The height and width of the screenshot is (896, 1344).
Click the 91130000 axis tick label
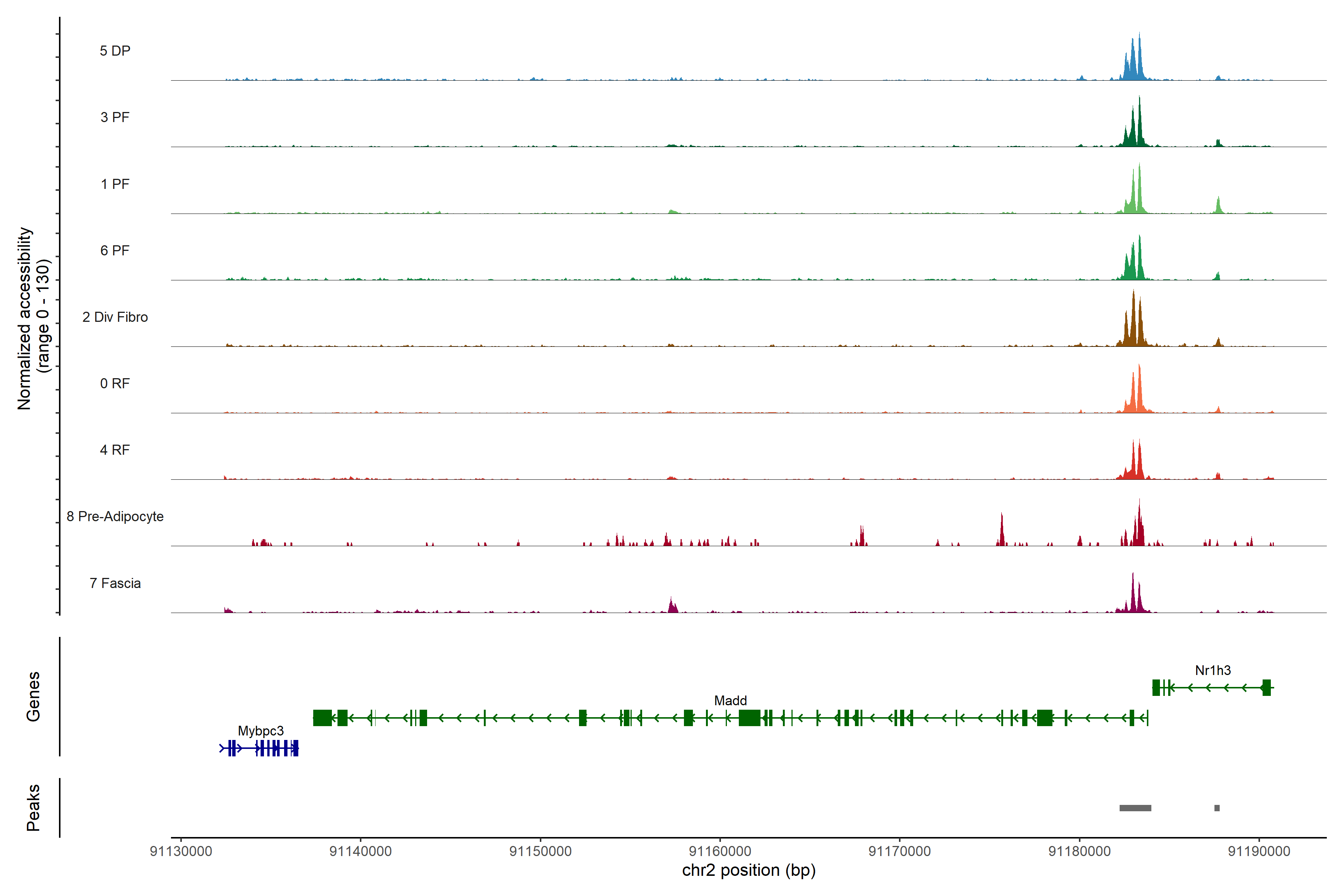click(181, 852)
